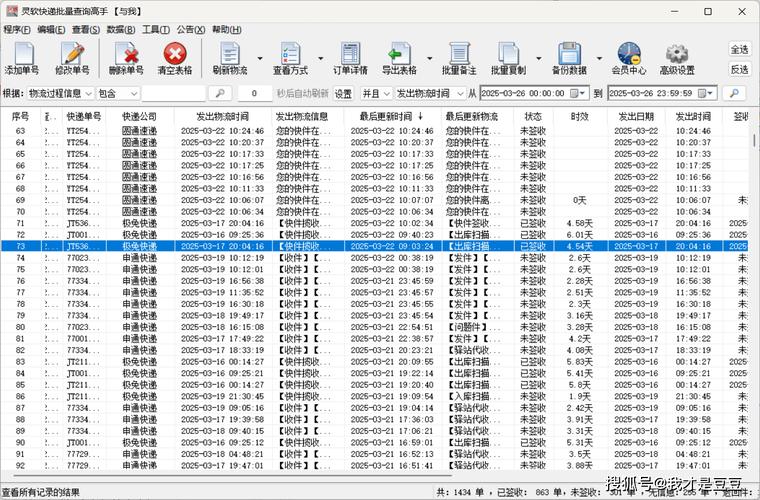
Task: Export the table via 导出表格
Action: 398,58
